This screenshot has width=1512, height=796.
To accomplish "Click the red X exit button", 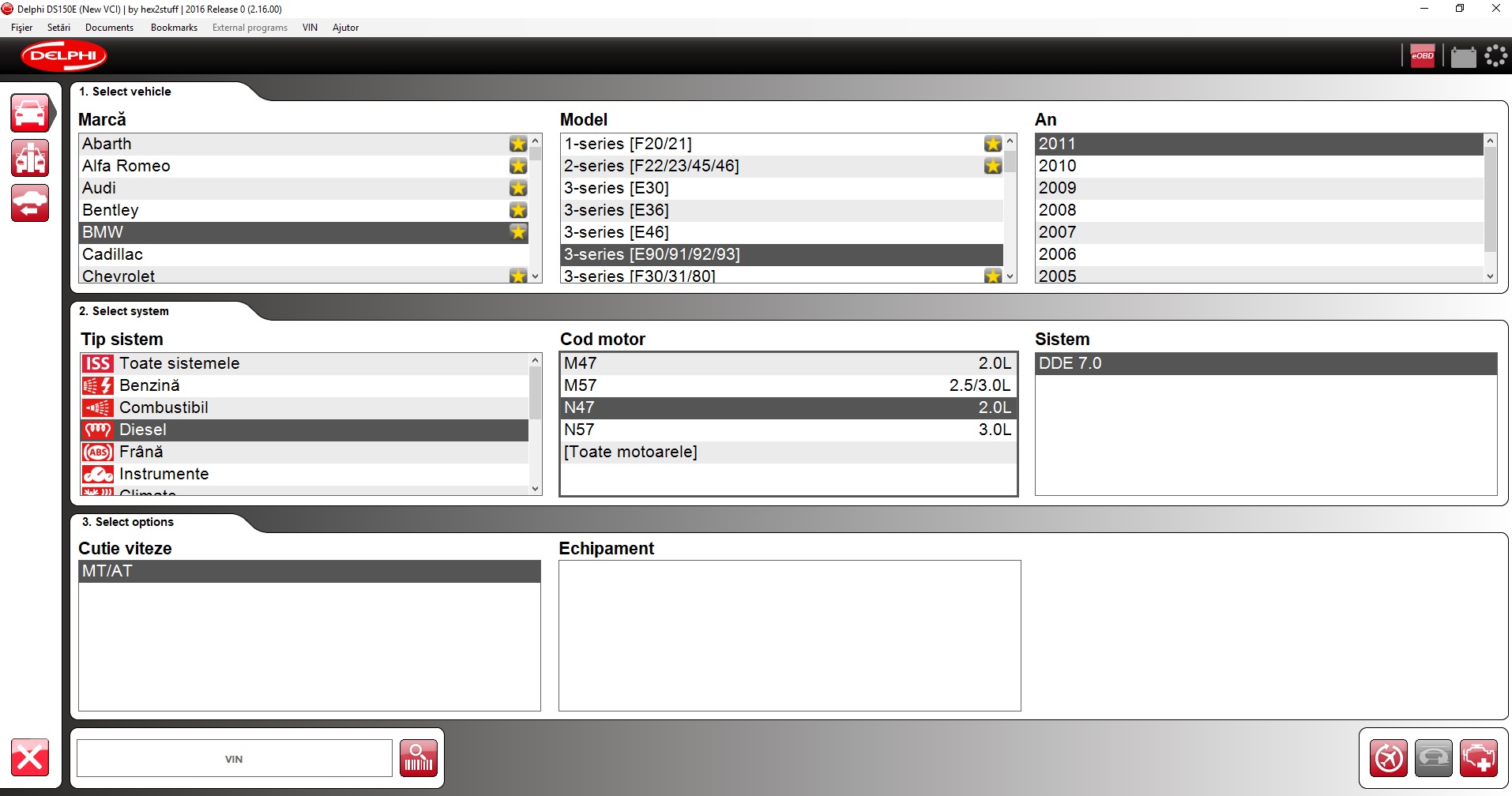I will [x=30, y=758].
